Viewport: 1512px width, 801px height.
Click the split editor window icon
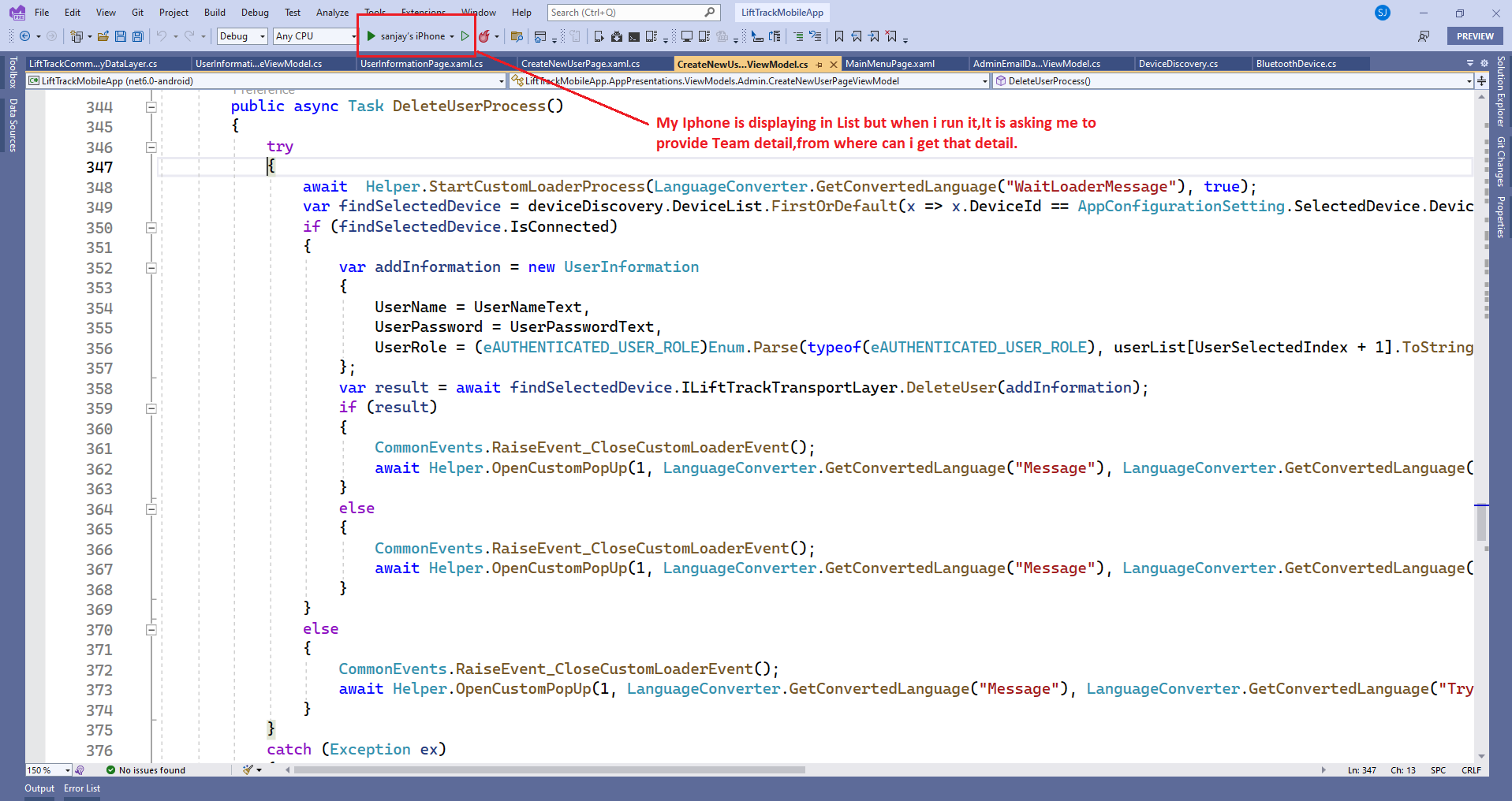pos(1482,81)
